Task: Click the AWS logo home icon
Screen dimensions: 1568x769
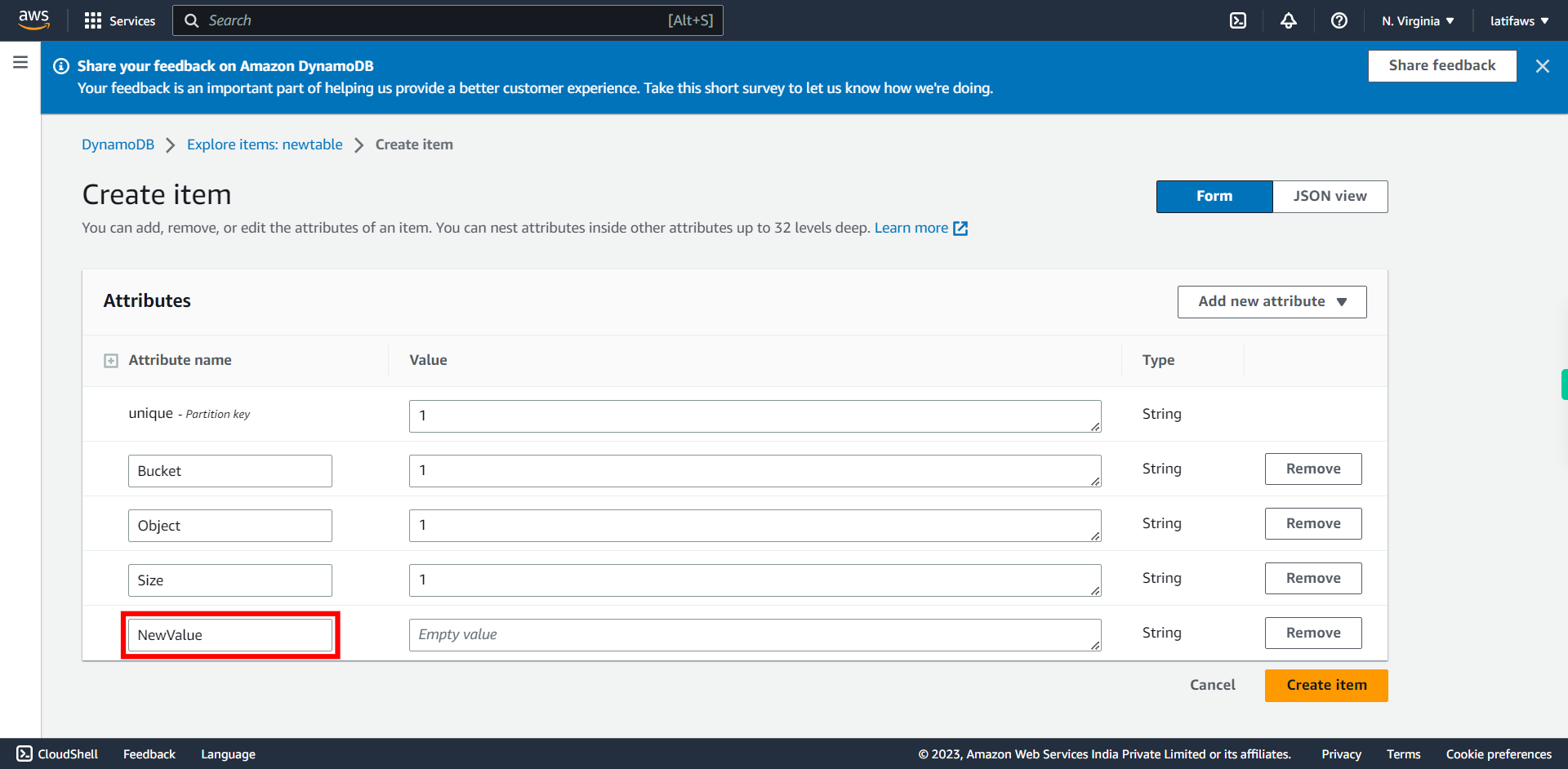Action: (x=33, y=20)
